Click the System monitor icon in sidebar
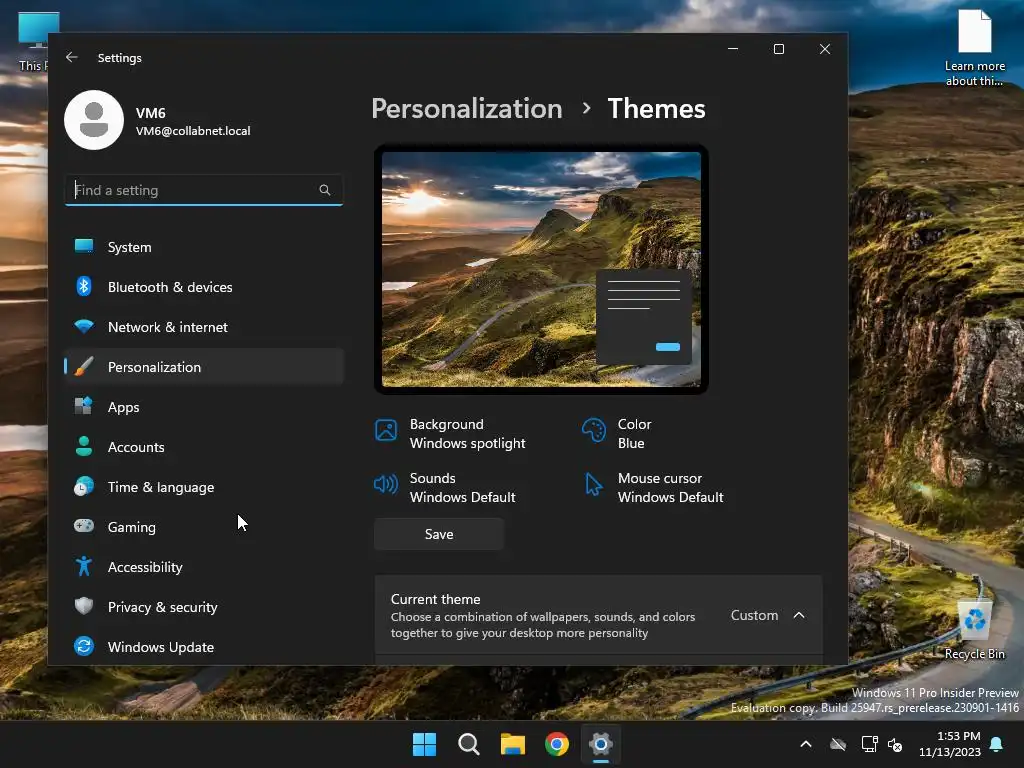The height and width of the screenshot is (768, 1024). 84,246
